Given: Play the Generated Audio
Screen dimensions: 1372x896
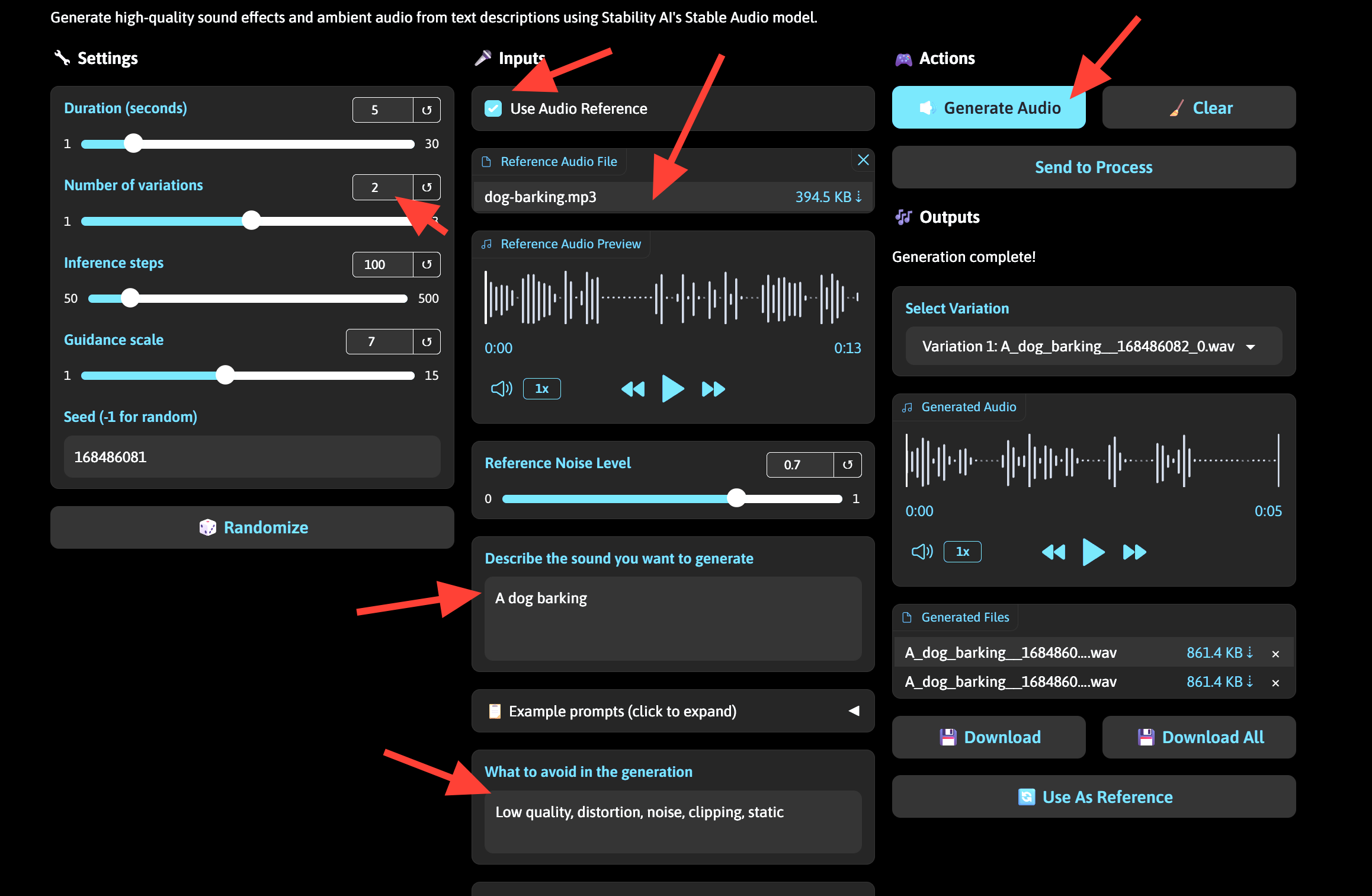Looking at the screenshot, I should coord(1093,552).
